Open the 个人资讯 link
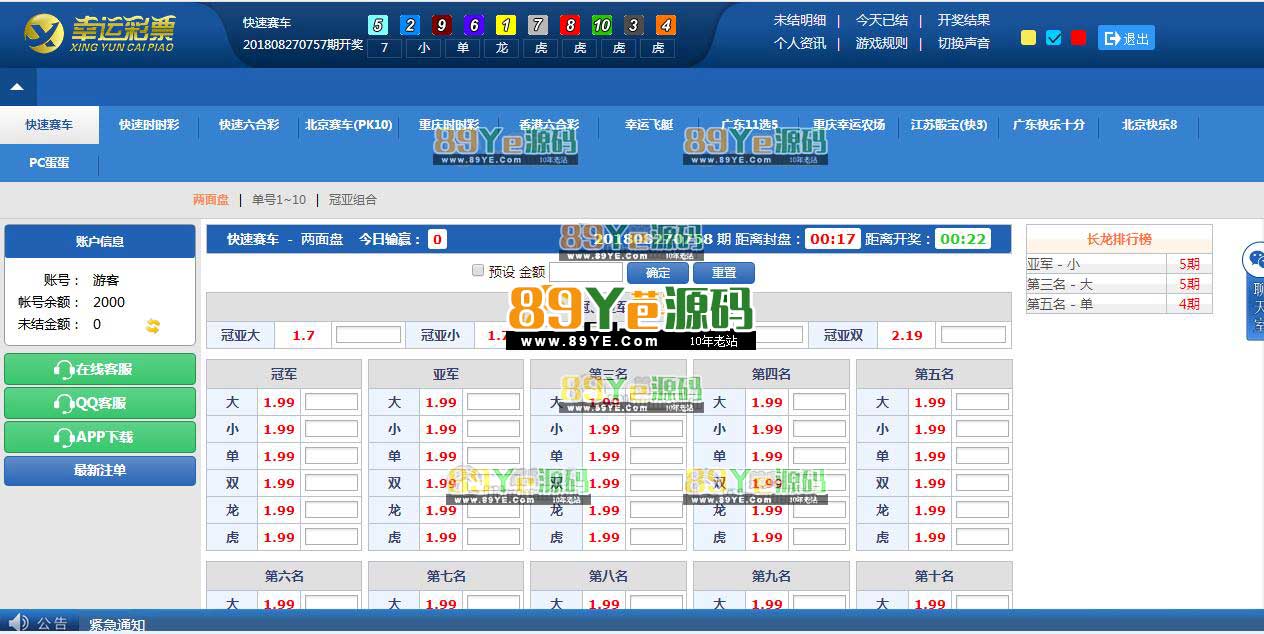Viewport: 1264px width, 634px height. click(800, 43)
